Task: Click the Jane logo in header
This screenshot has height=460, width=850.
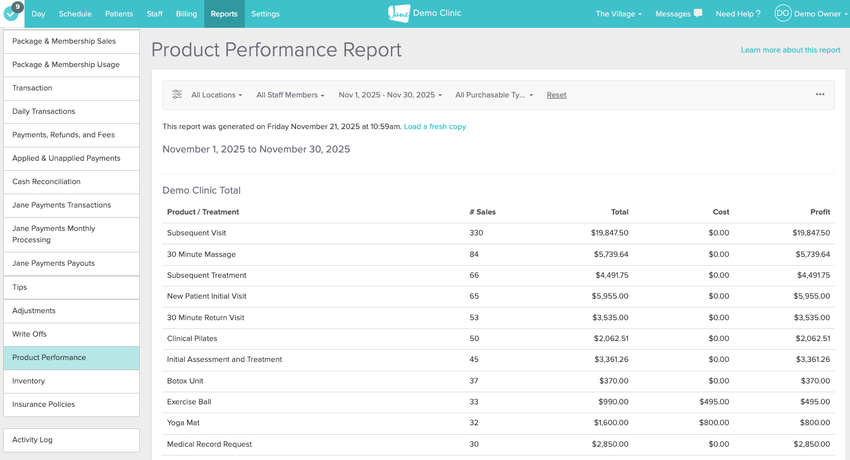Action: click(x=398, y=14)
